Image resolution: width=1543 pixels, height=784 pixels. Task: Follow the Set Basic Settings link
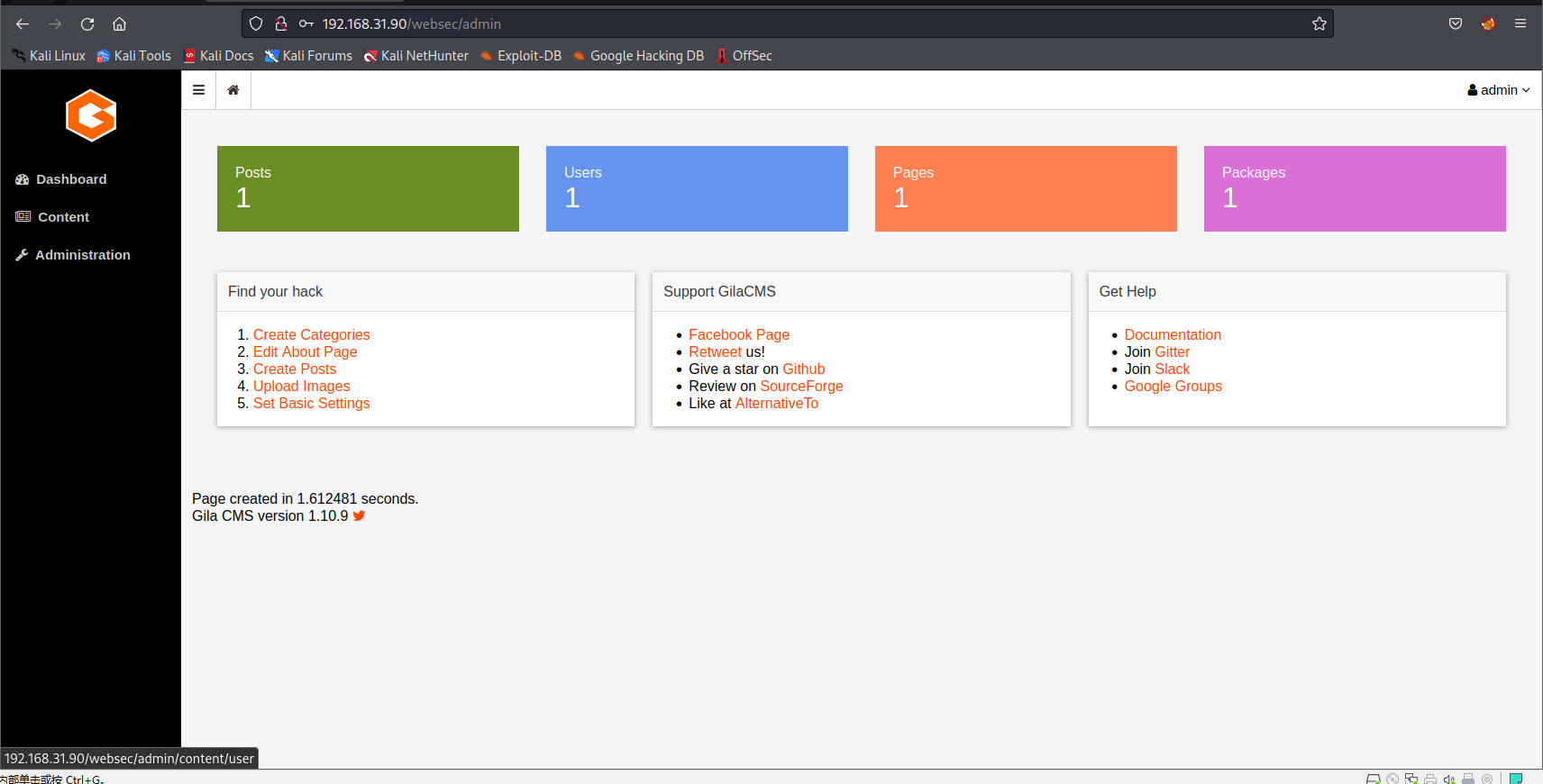coord(311,404)
